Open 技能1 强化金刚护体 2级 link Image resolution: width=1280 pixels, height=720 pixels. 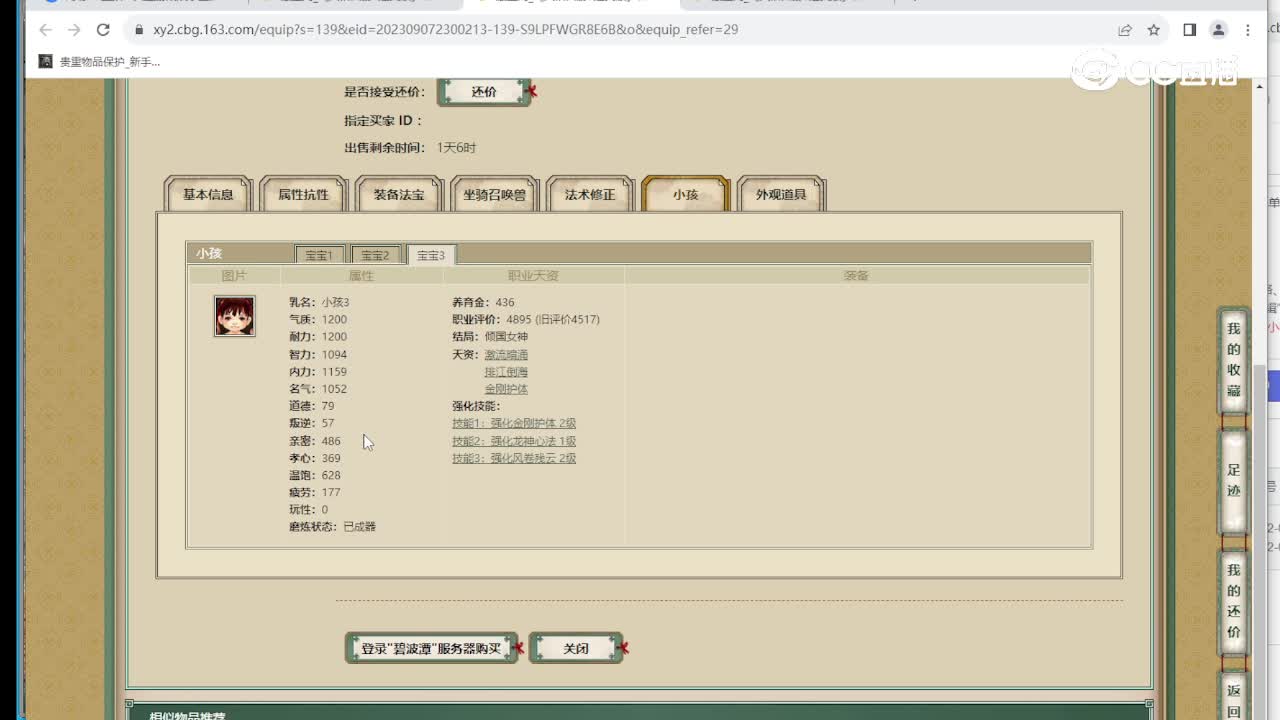click(x=514, y=424)
